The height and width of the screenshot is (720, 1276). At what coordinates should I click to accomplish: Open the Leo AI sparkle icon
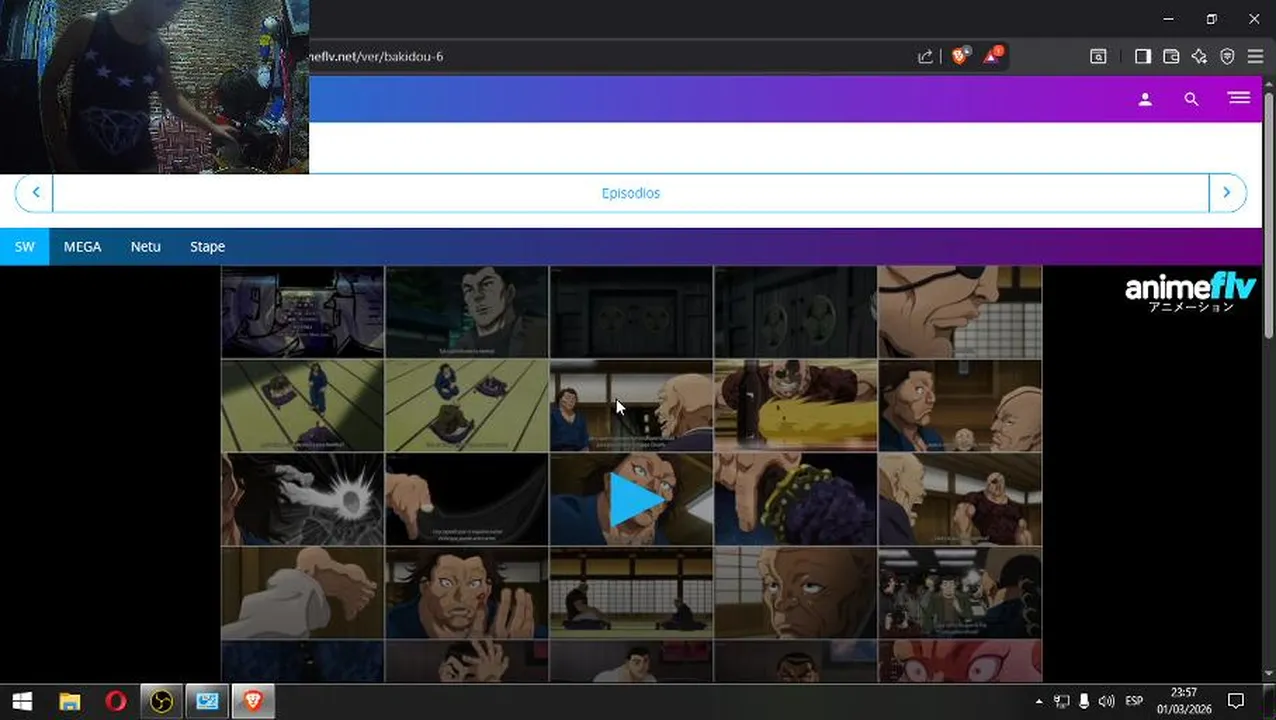(x=1199, y=57)
